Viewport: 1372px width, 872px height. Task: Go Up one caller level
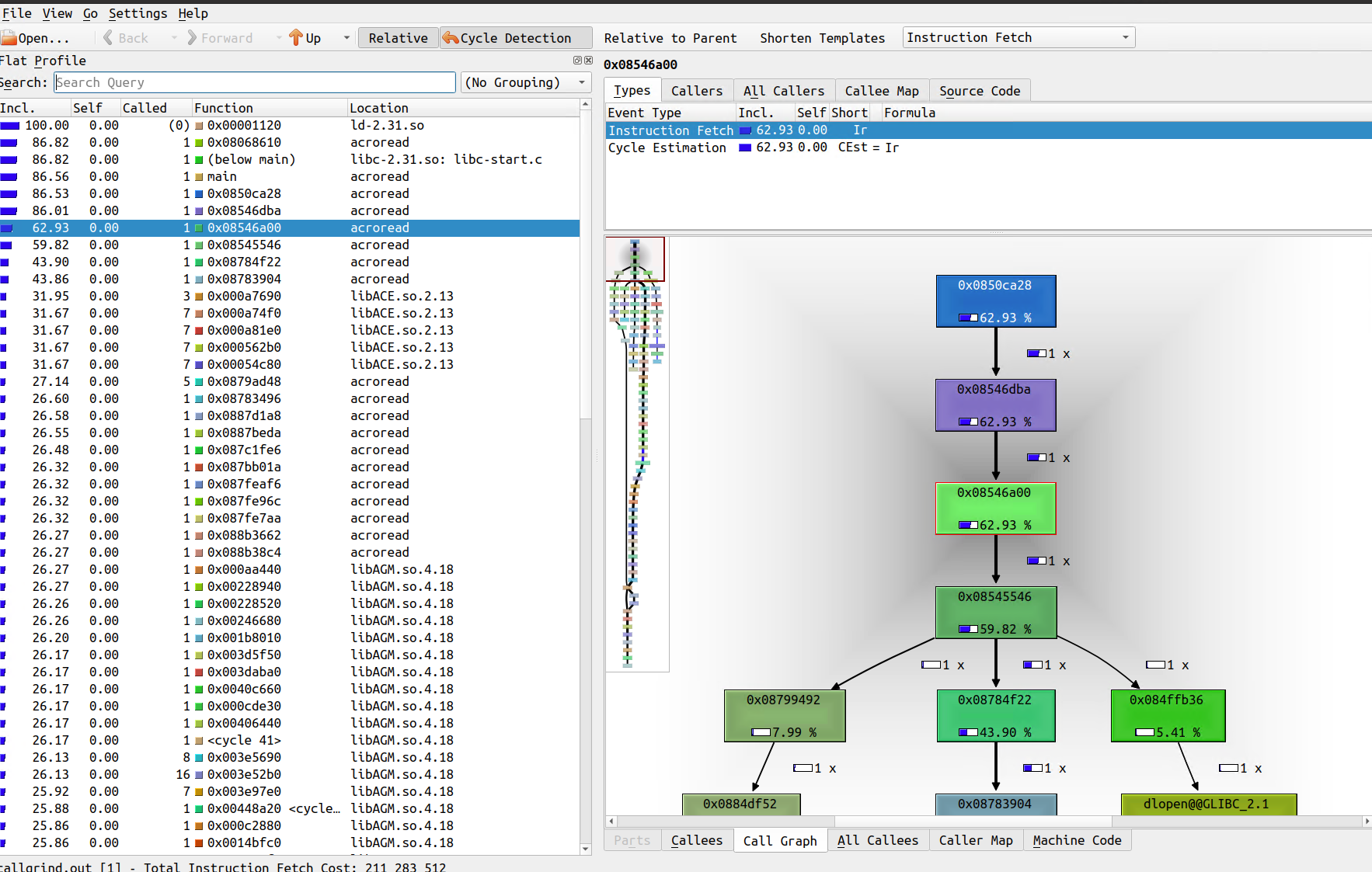point(305,38)
